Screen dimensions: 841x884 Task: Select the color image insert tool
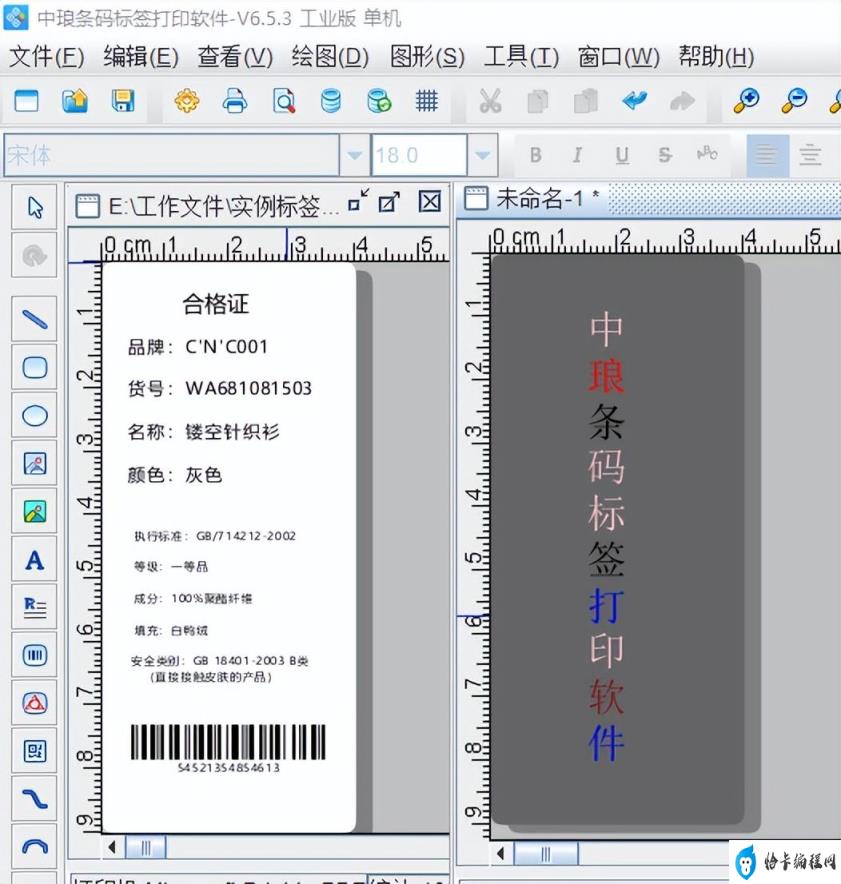tap(35, 512)
